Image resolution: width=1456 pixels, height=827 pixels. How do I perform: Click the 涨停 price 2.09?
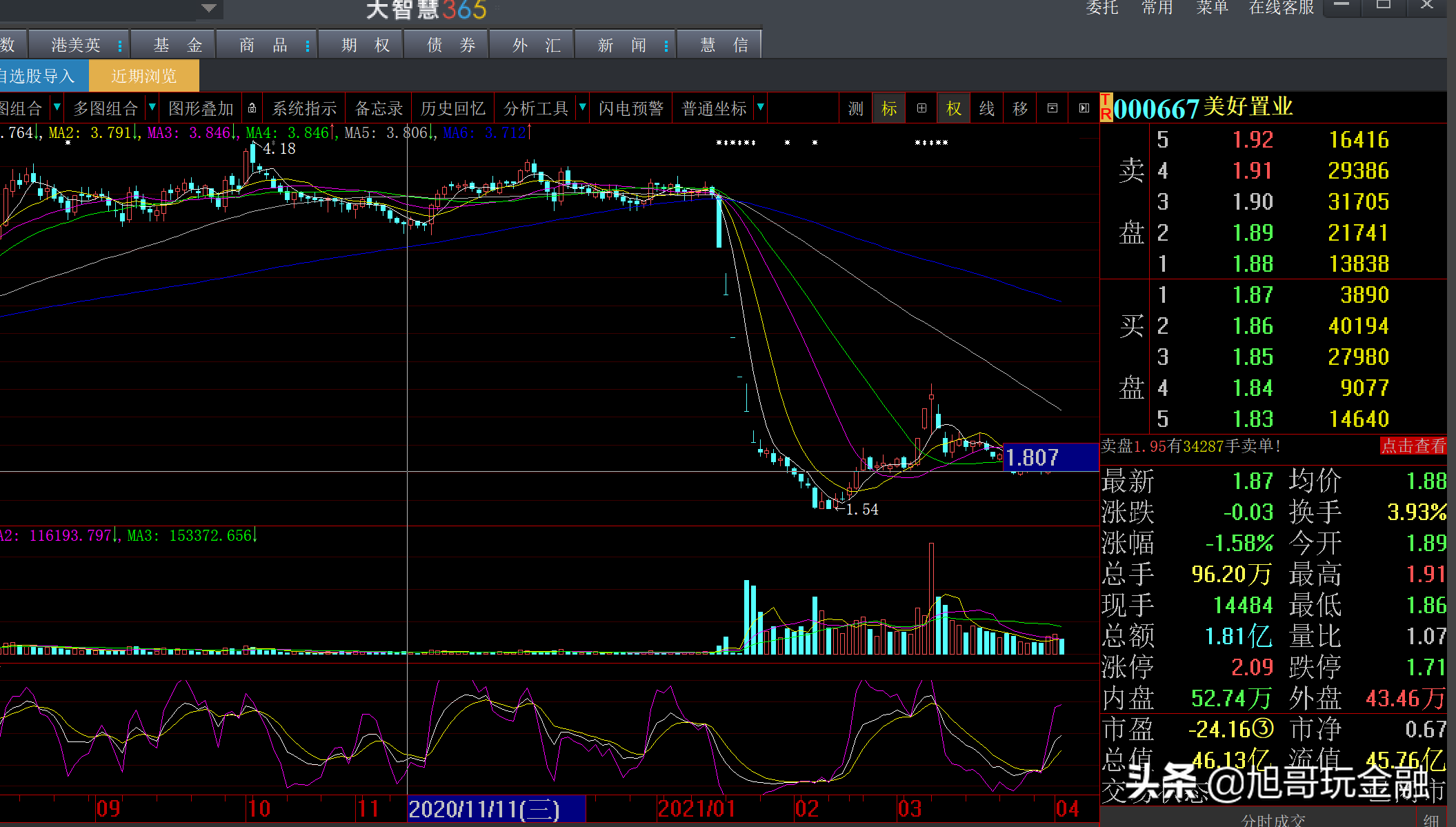pos(1252,668)
